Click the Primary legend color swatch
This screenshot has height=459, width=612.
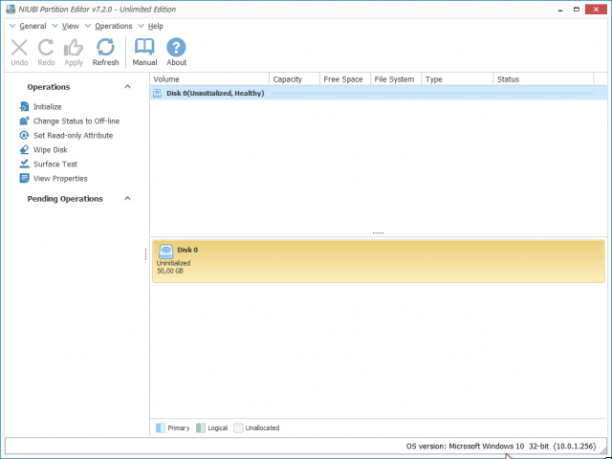tap(160, 428)
